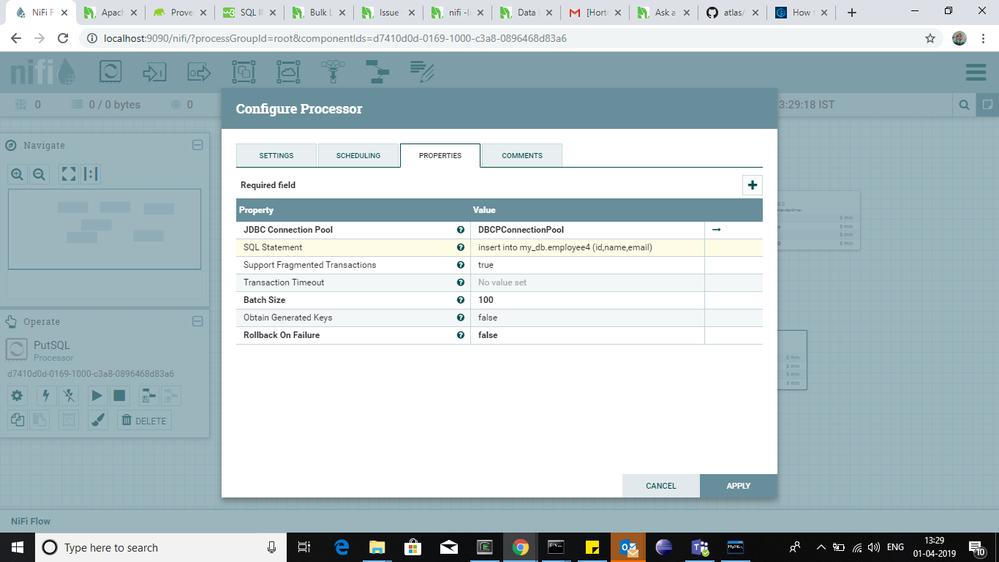Edit the Batch Size value 100

click(x=587, y=299)
